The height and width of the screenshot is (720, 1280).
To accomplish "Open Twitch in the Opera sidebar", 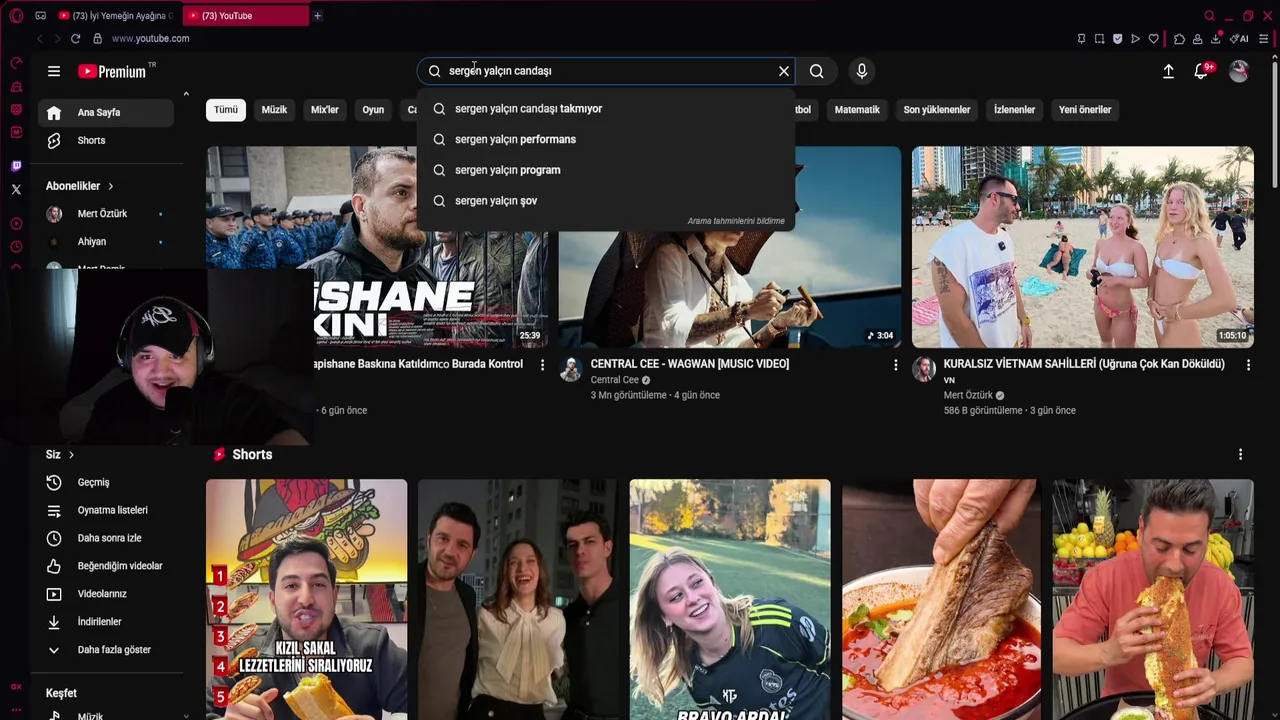I will [x=16, y=166].
